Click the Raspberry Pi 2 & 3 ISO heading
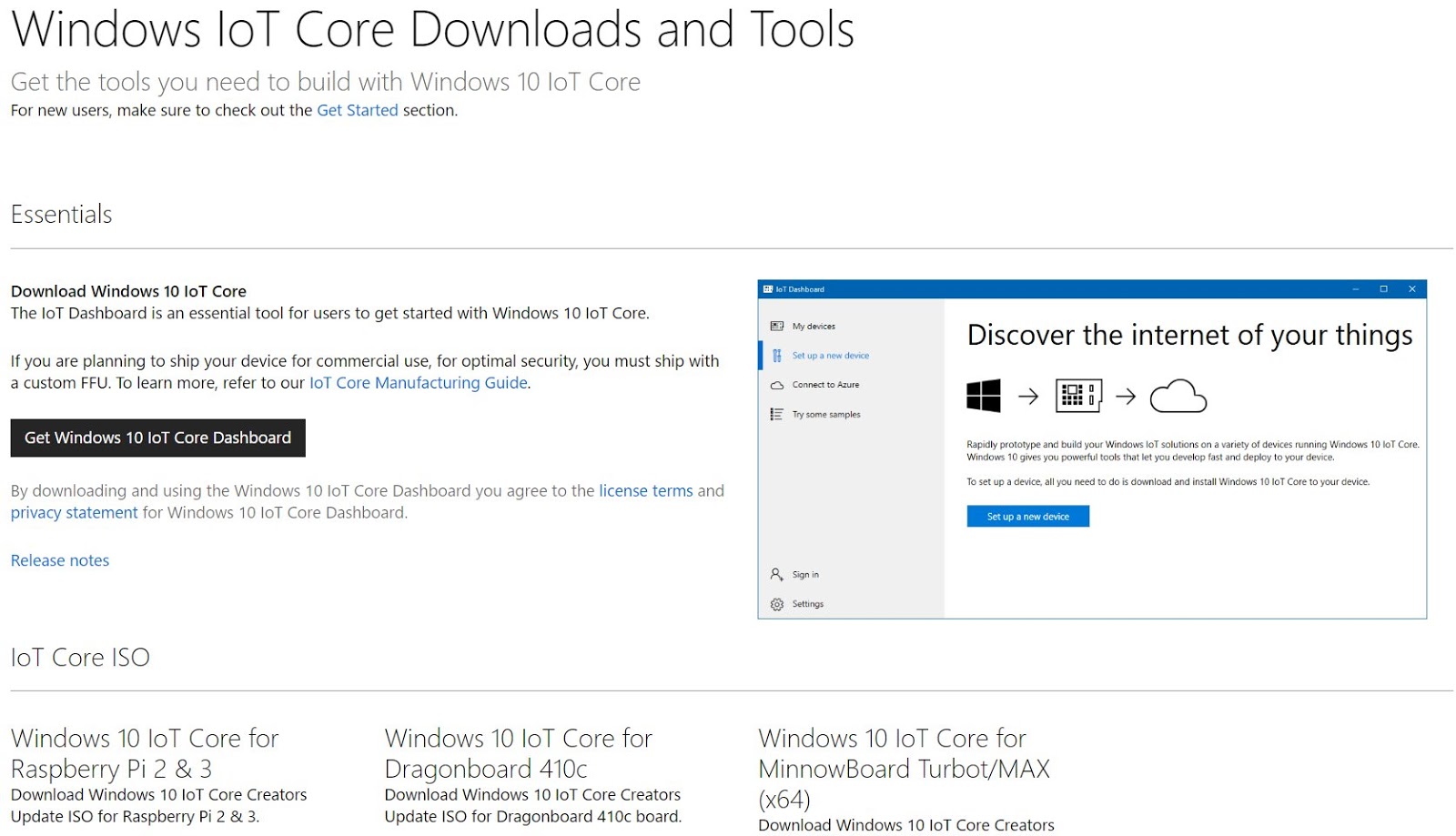 [x=145, y=753]
